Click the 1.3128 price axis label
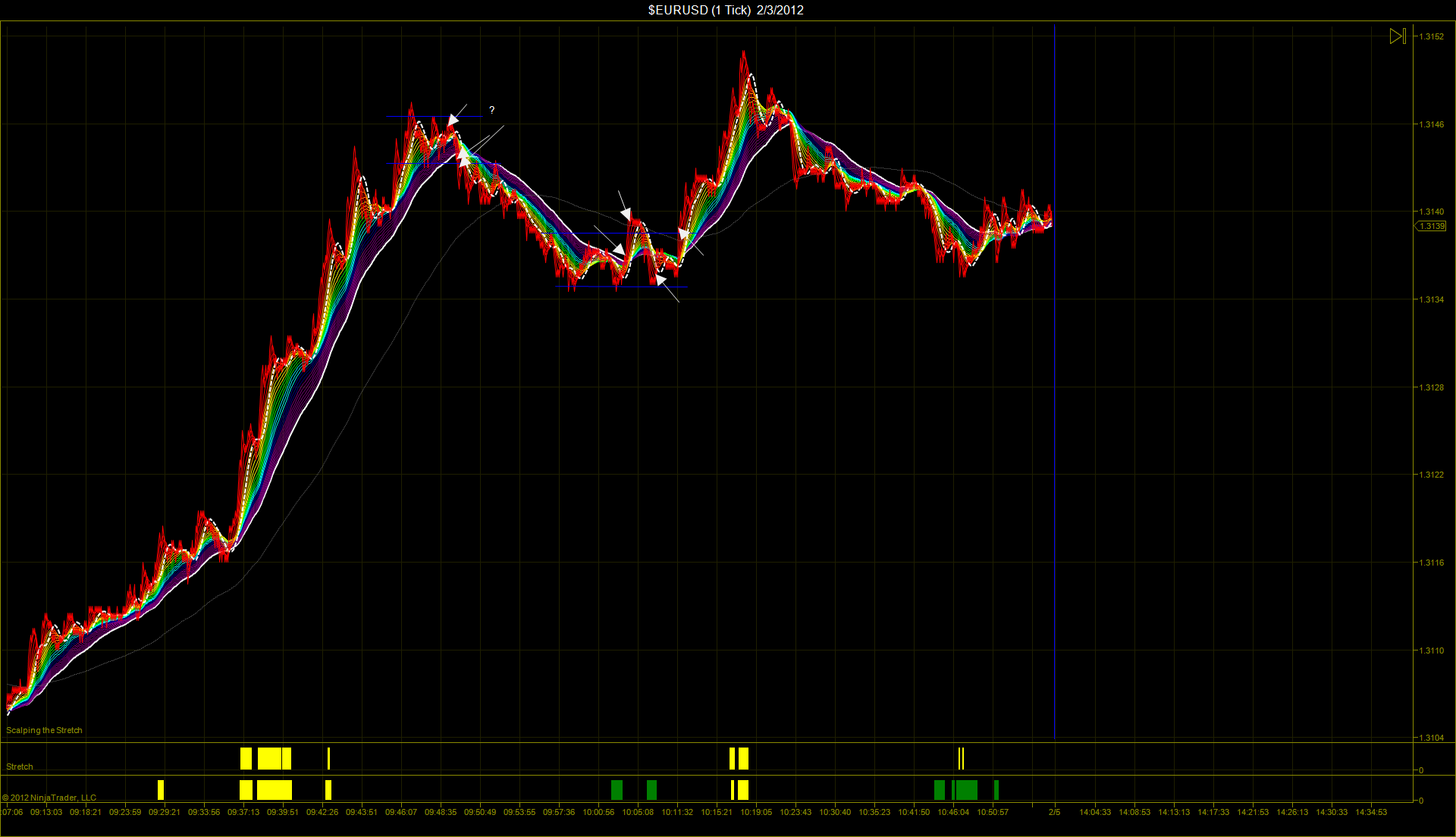Viewport: 1456px width, 837px height. click(x=1432, y=387)
